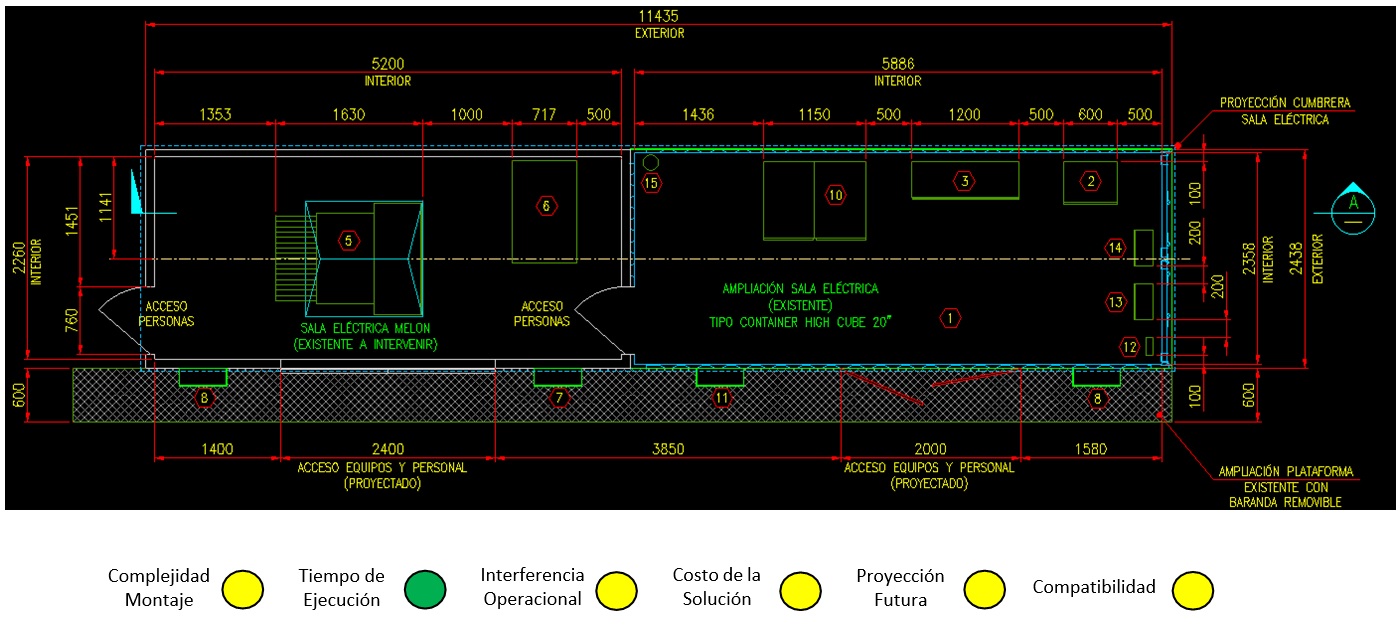Select the dimension value 1200
The image size is (1400, 637).
(x=964, y=115)
